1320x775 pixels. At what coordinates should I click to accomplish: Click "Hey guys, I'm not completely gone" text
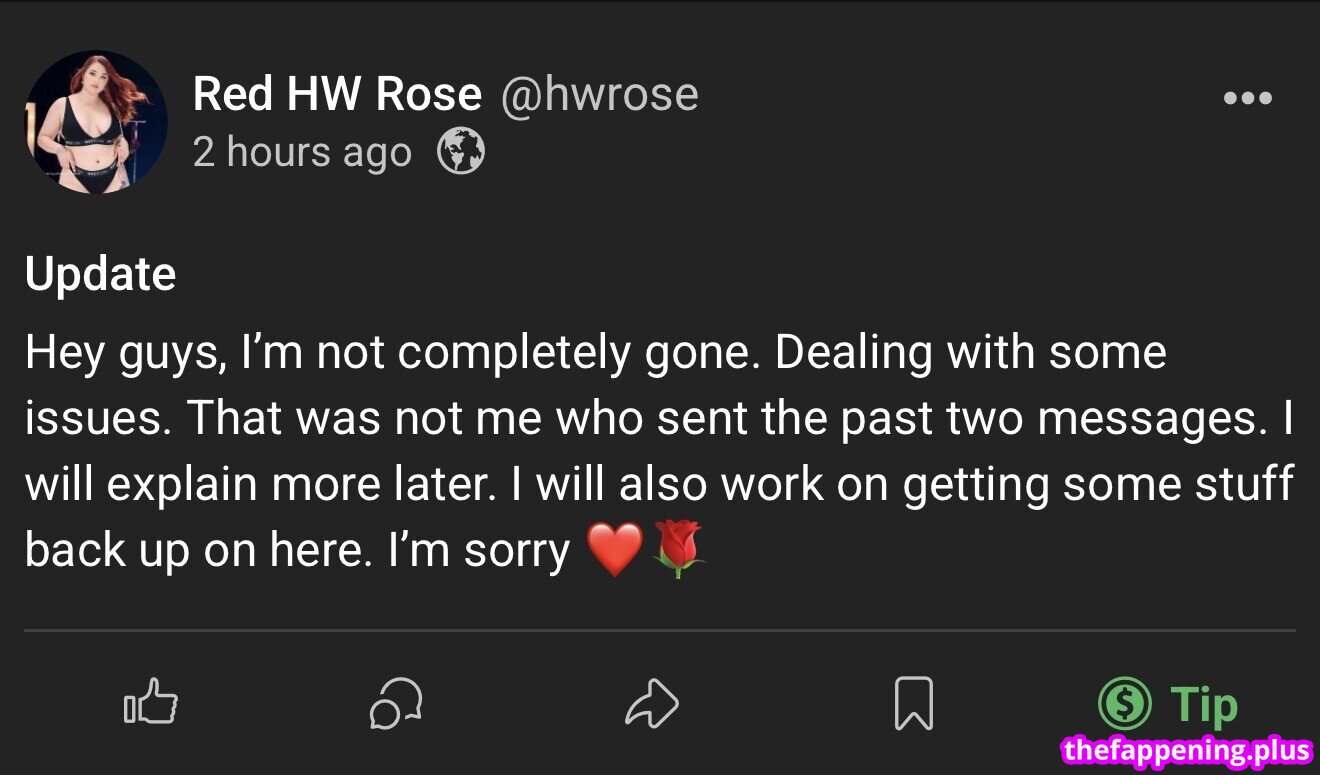click(390, 353)
